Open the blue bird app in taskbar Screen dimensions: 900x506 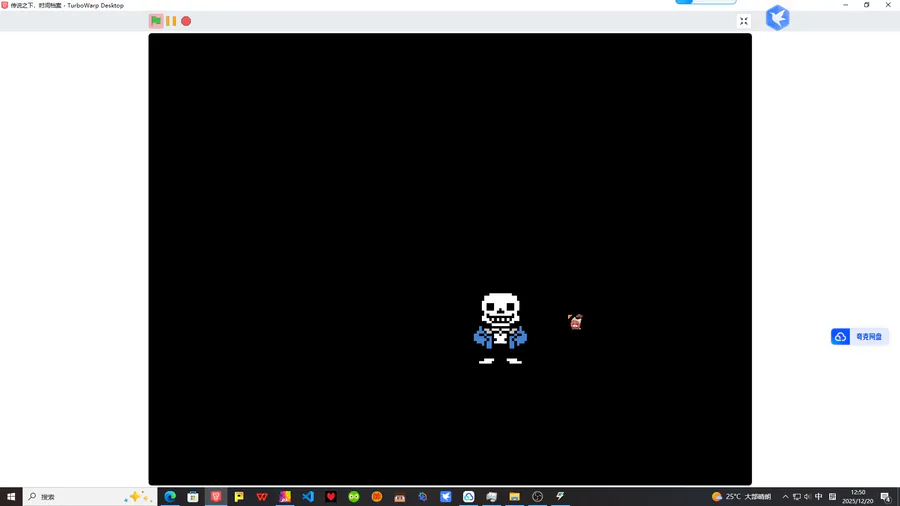pos(445,496)
